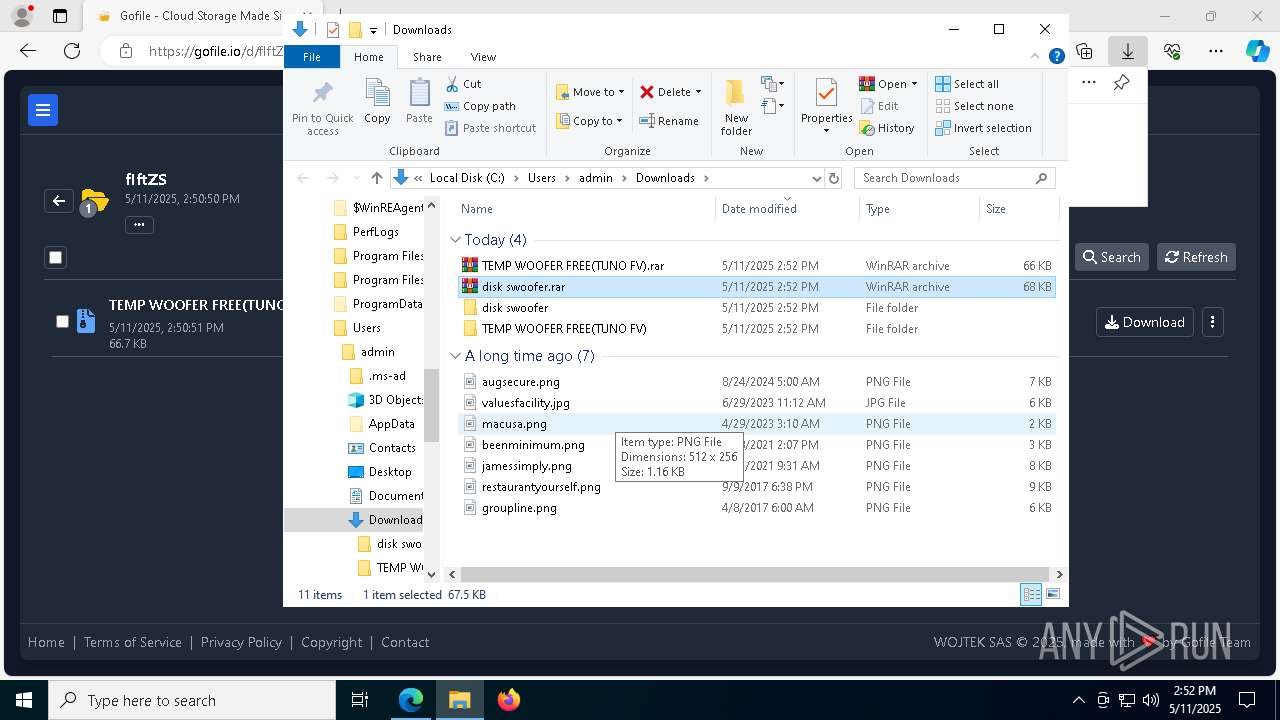
Task: Open file History in ribbon
Action: (x=887, y=128)
